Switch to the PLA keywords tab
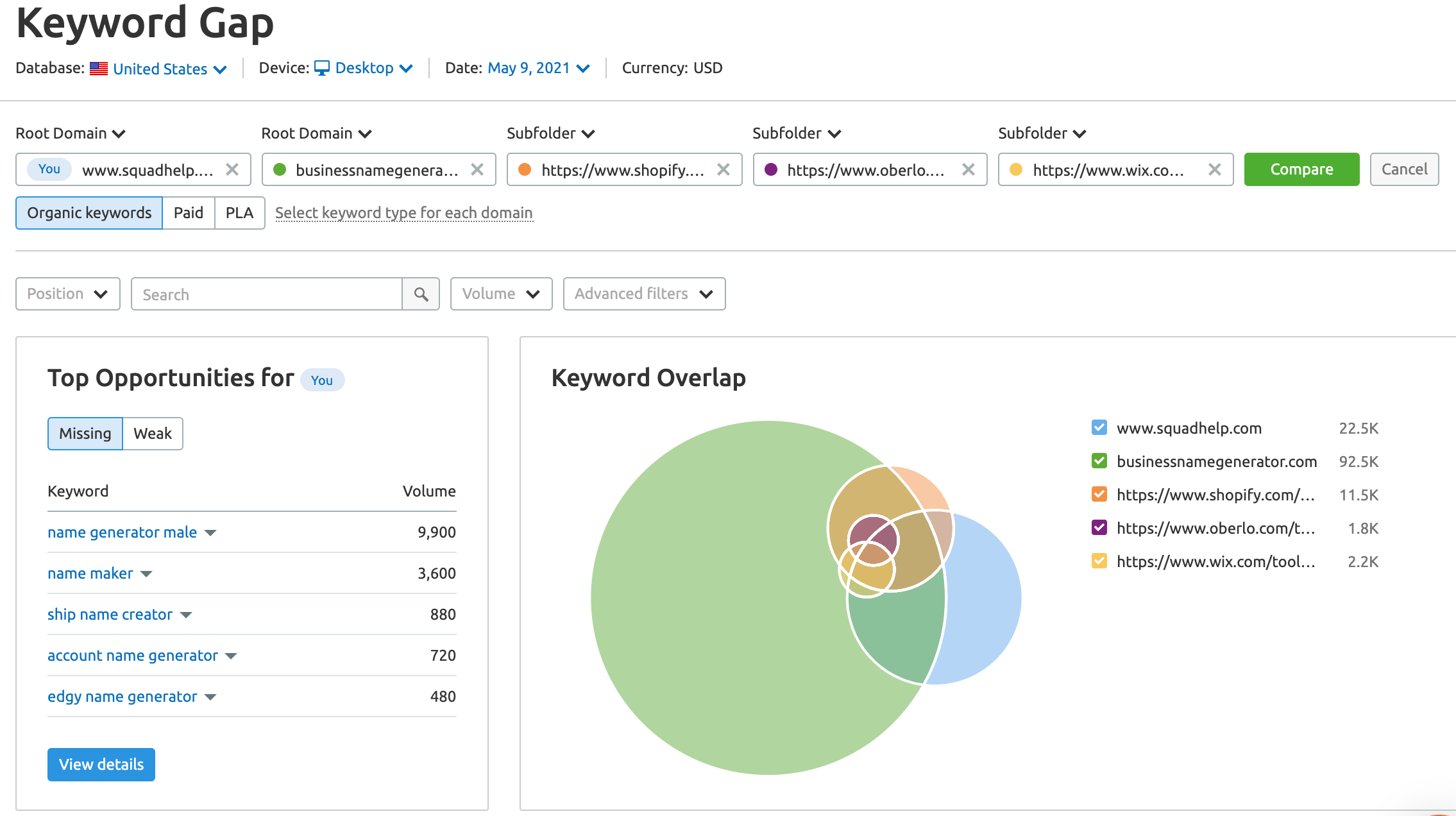 239,213
